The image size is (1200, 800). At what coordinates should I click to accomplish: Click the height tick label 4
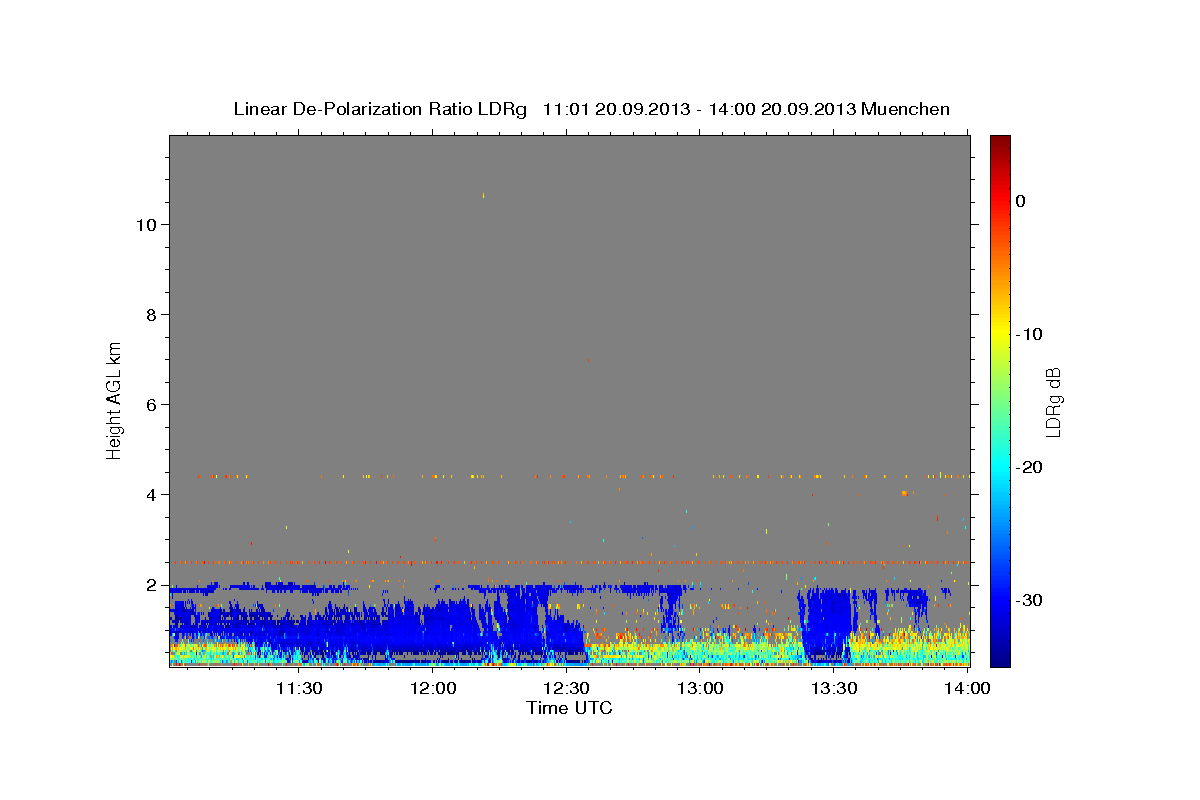tap(151, 495)
